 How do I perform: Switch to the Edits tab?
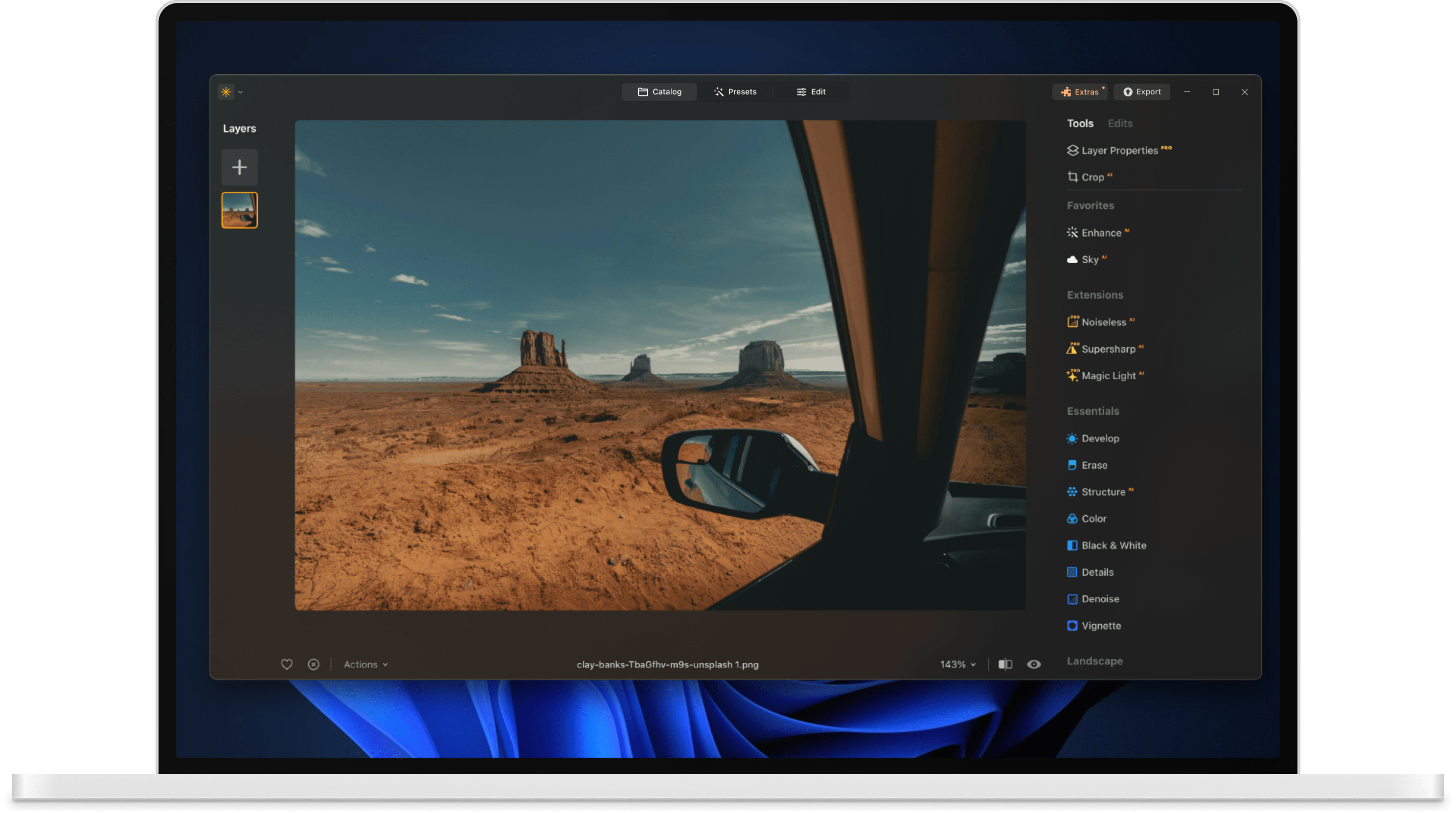1120,123
